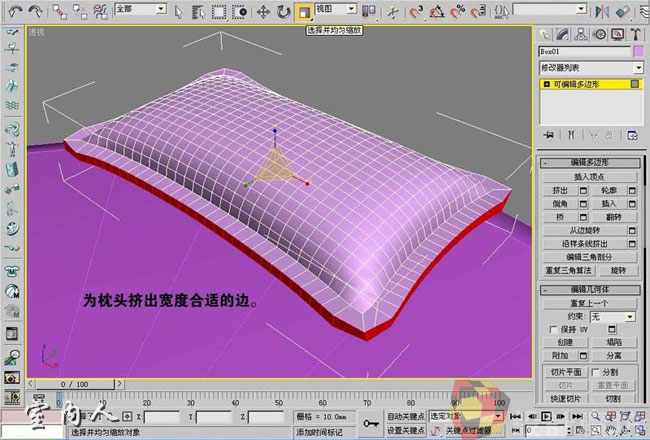
Task: Switch to the Create panel tab
Action: (x=546, y=34)
